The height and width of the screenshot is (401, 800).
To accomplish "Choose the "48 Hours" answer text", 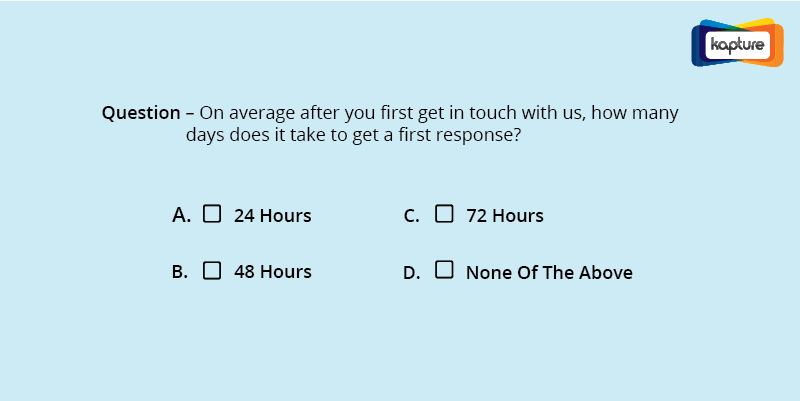I will click(272, 271).
